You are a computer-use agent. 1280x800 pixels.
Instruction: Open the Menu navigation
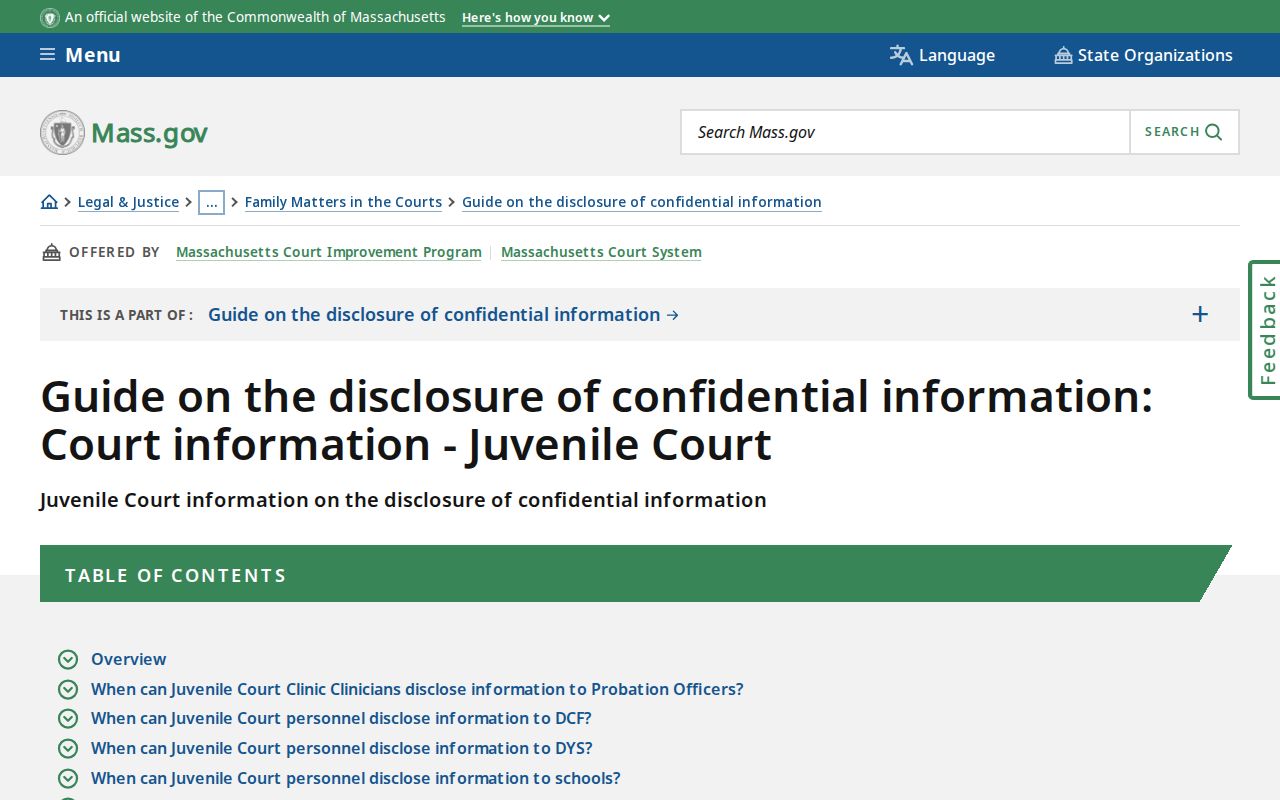[x=80, y=55]
